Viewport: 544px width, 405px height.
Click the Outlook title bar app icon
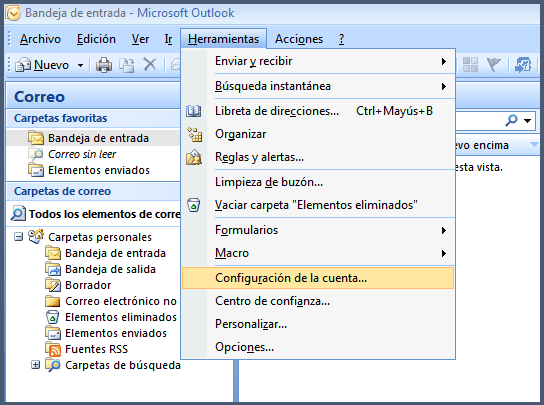[13, 13]
